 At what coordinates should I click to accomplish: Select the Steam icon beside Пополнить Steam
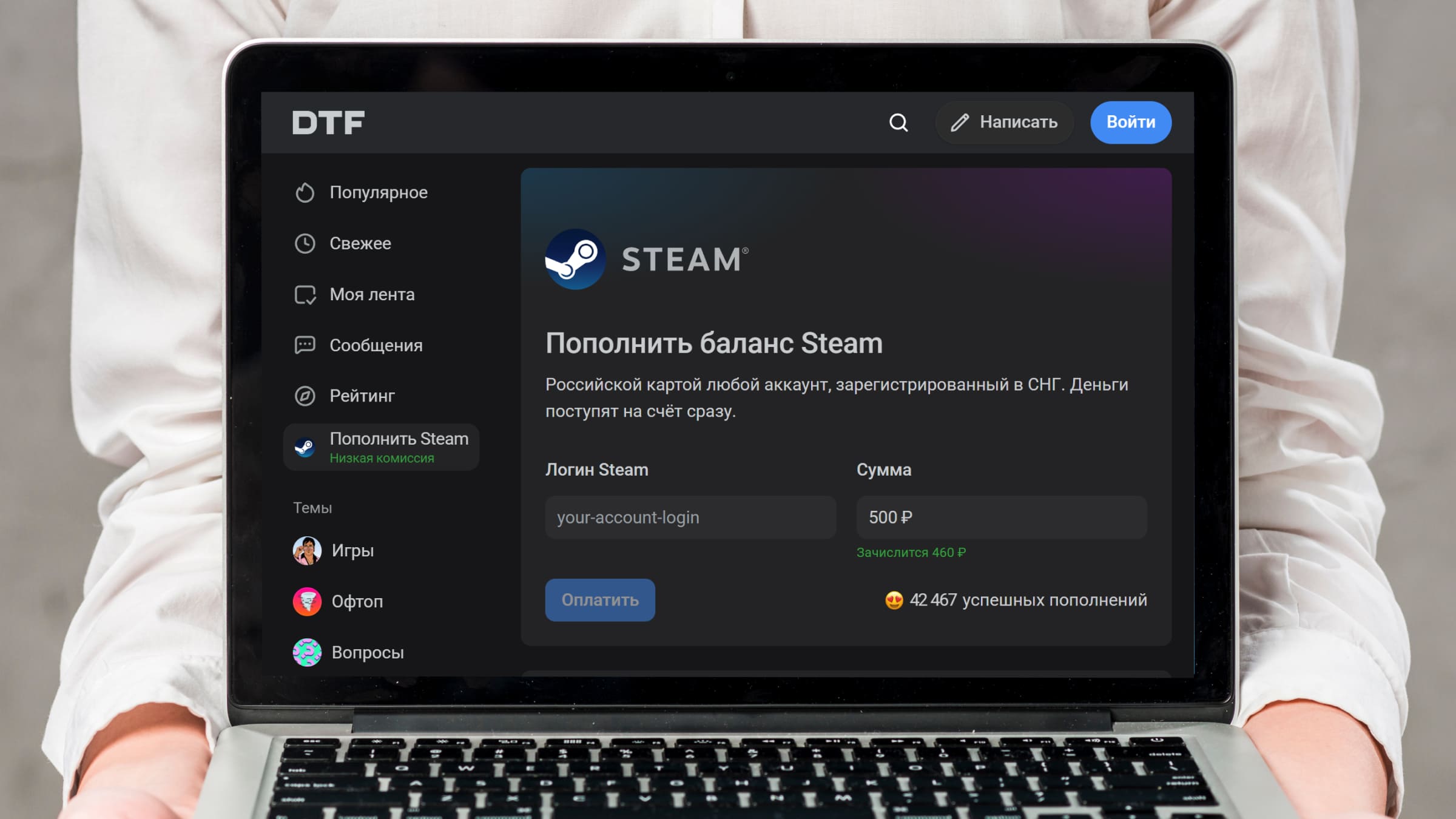306,448
